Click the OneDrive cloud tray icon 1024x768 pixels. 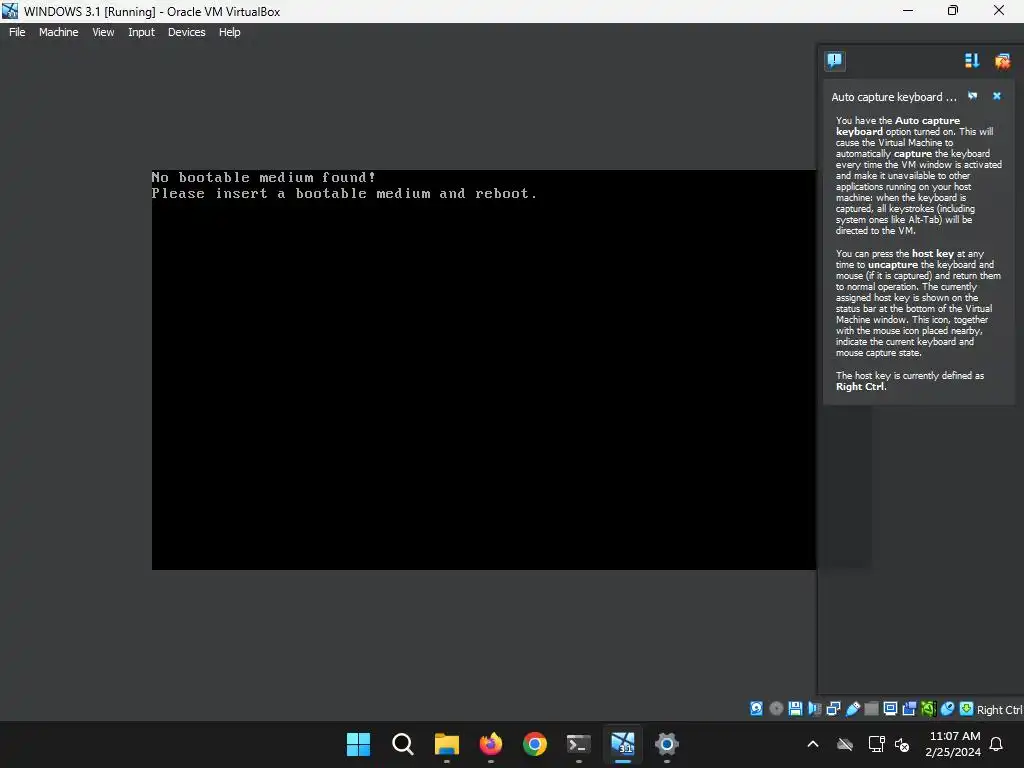(845, 744)
